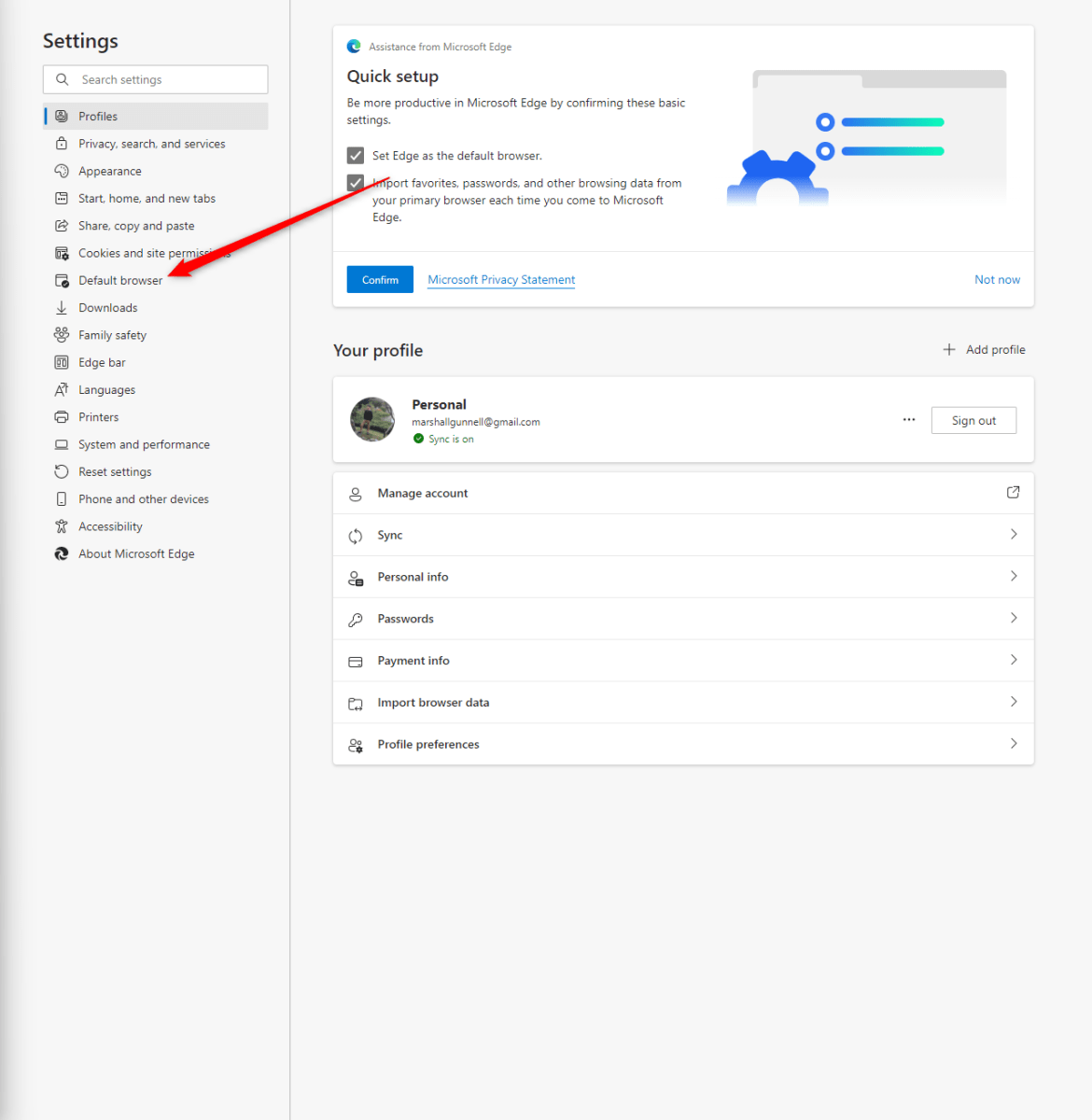Image resolution: width=1092 pixels, height=1120 pixels.
Task: Select Printers label in sidebar
Action: pos(99,417)
